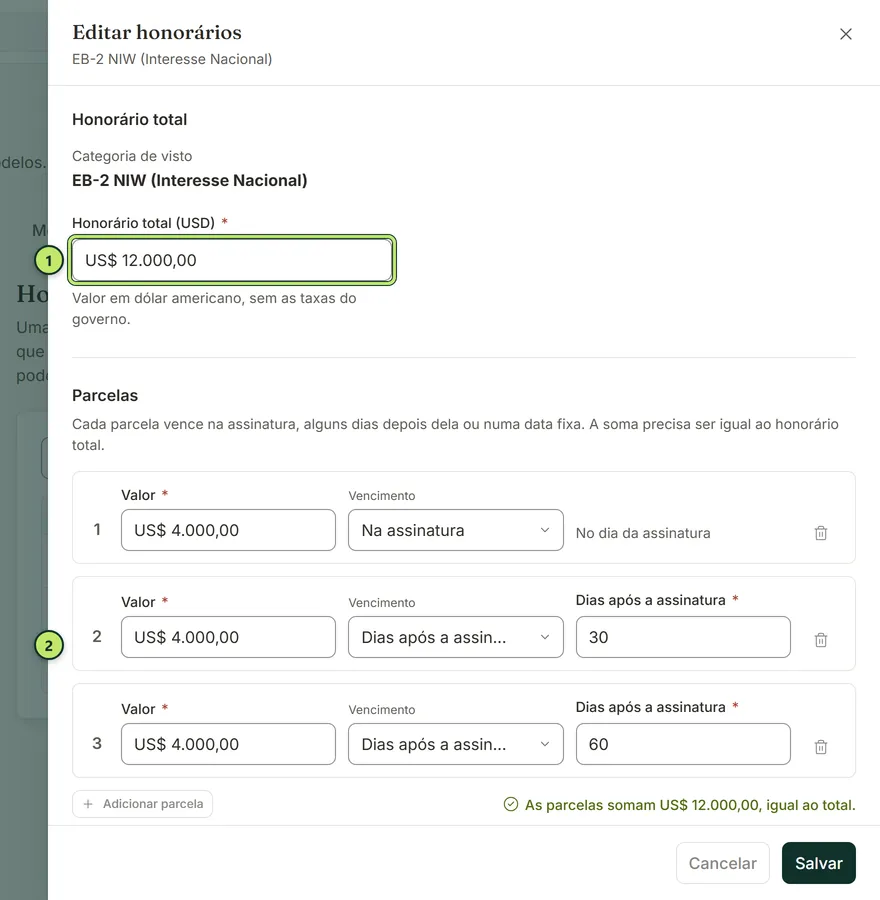Click the green check icon beside the sum message

click(511, 804)
